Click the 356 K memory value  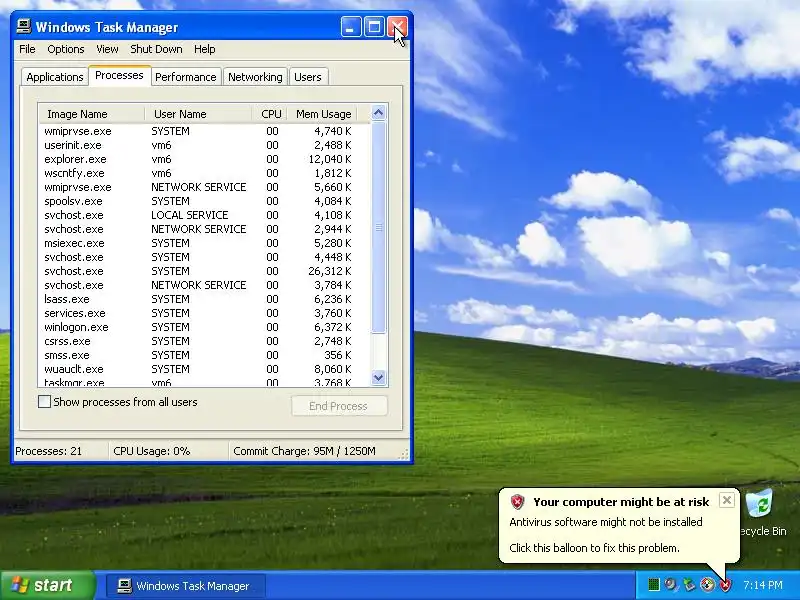tap(337, 355)
